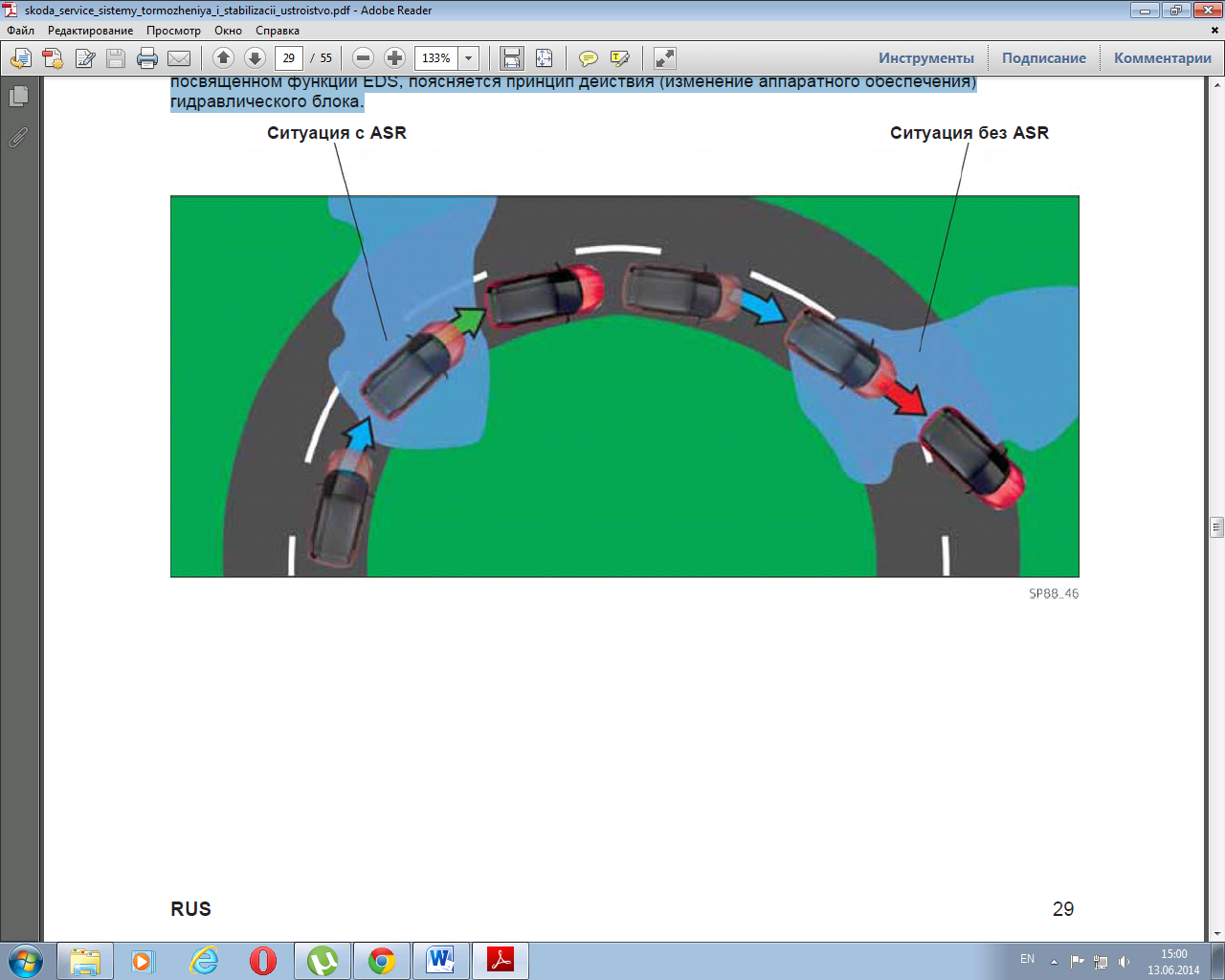Open the Инструменты pane
This screenshot has width=1225, height=980.
[x=926, y=58]
